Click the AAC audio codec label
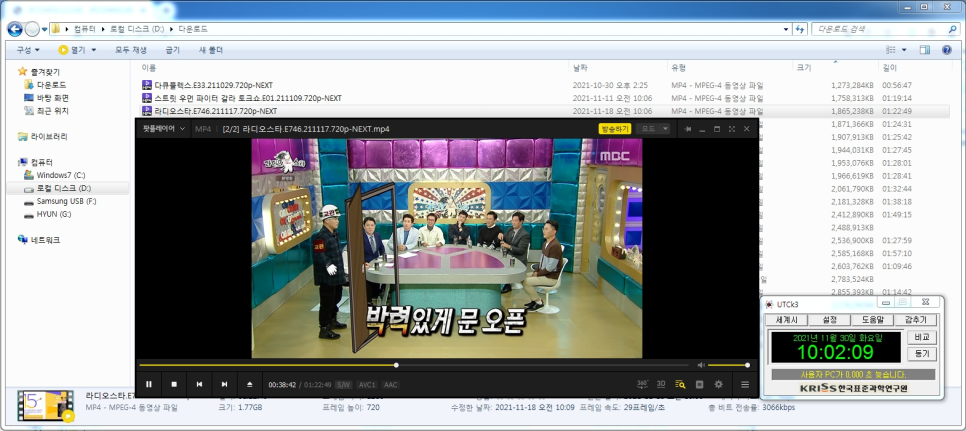Image resolution: width=966 pixels, height=431 pixels. [x=391, y=385]
